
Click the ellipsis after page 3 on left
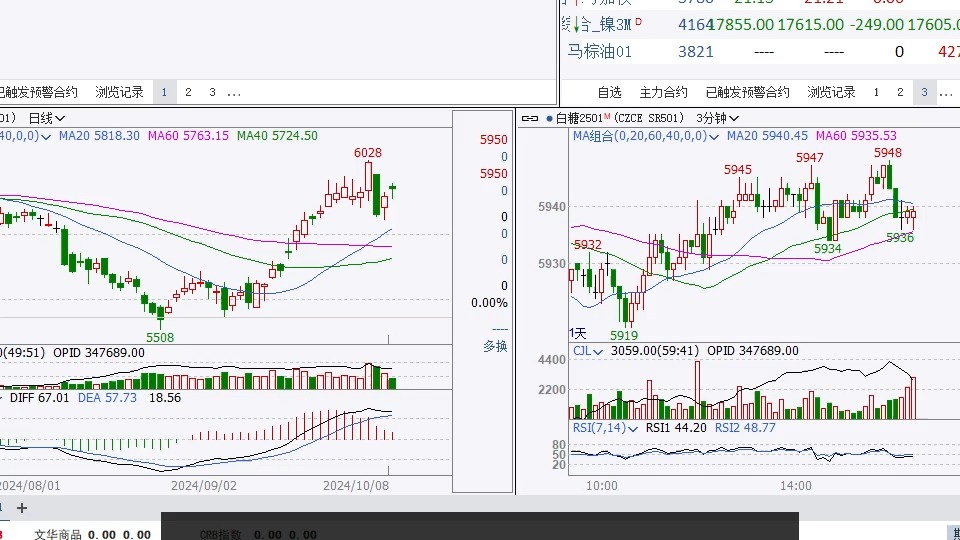click(234, 92)
